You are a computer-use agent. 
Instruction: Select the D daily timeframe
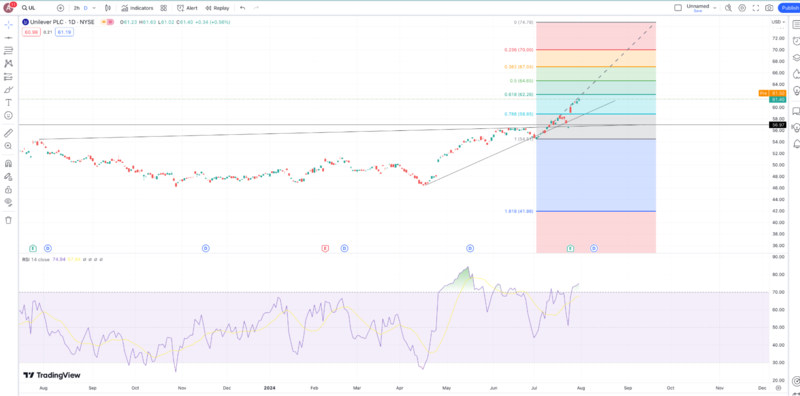pos(86,8)
